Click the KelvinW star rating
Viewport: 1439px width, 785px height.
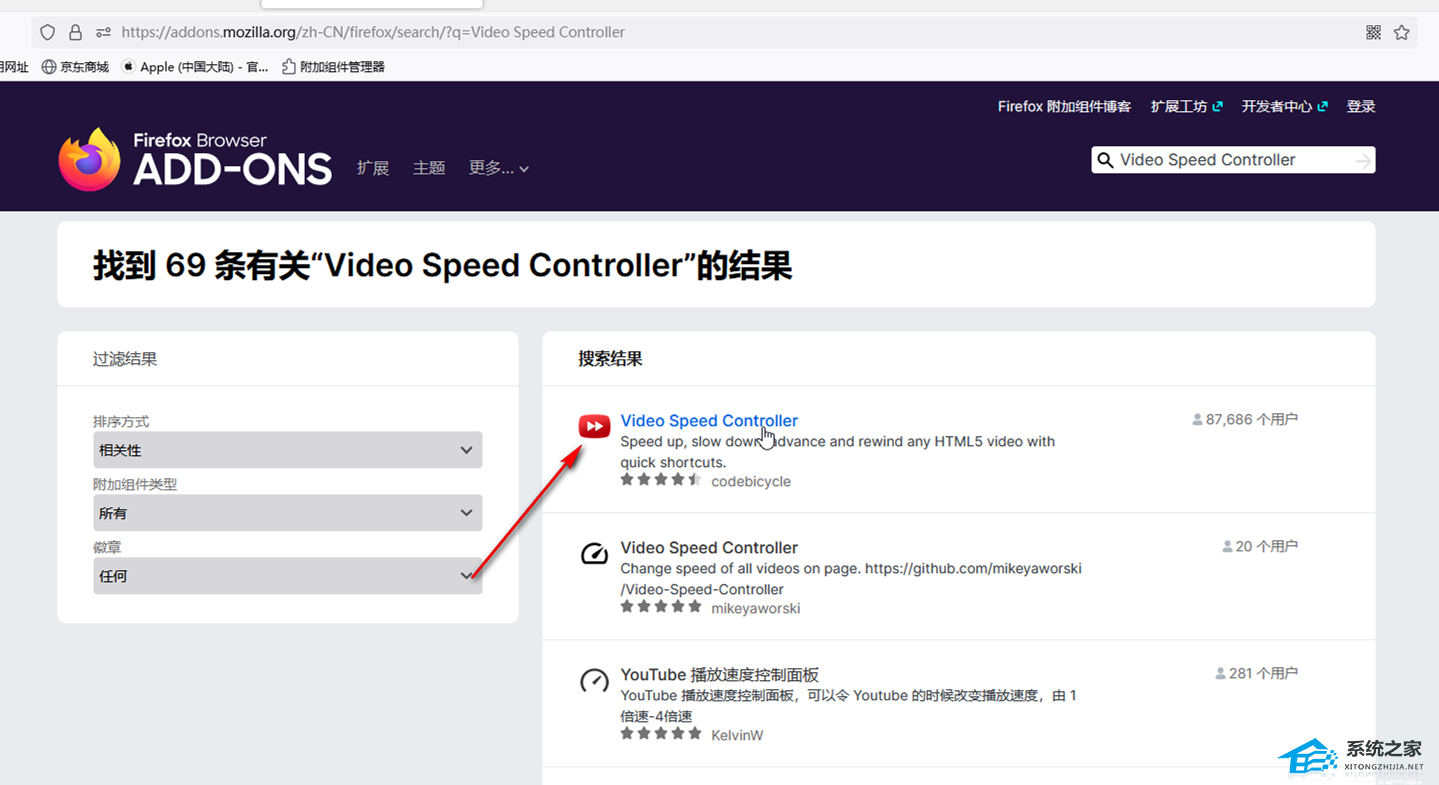pos(661,734)
